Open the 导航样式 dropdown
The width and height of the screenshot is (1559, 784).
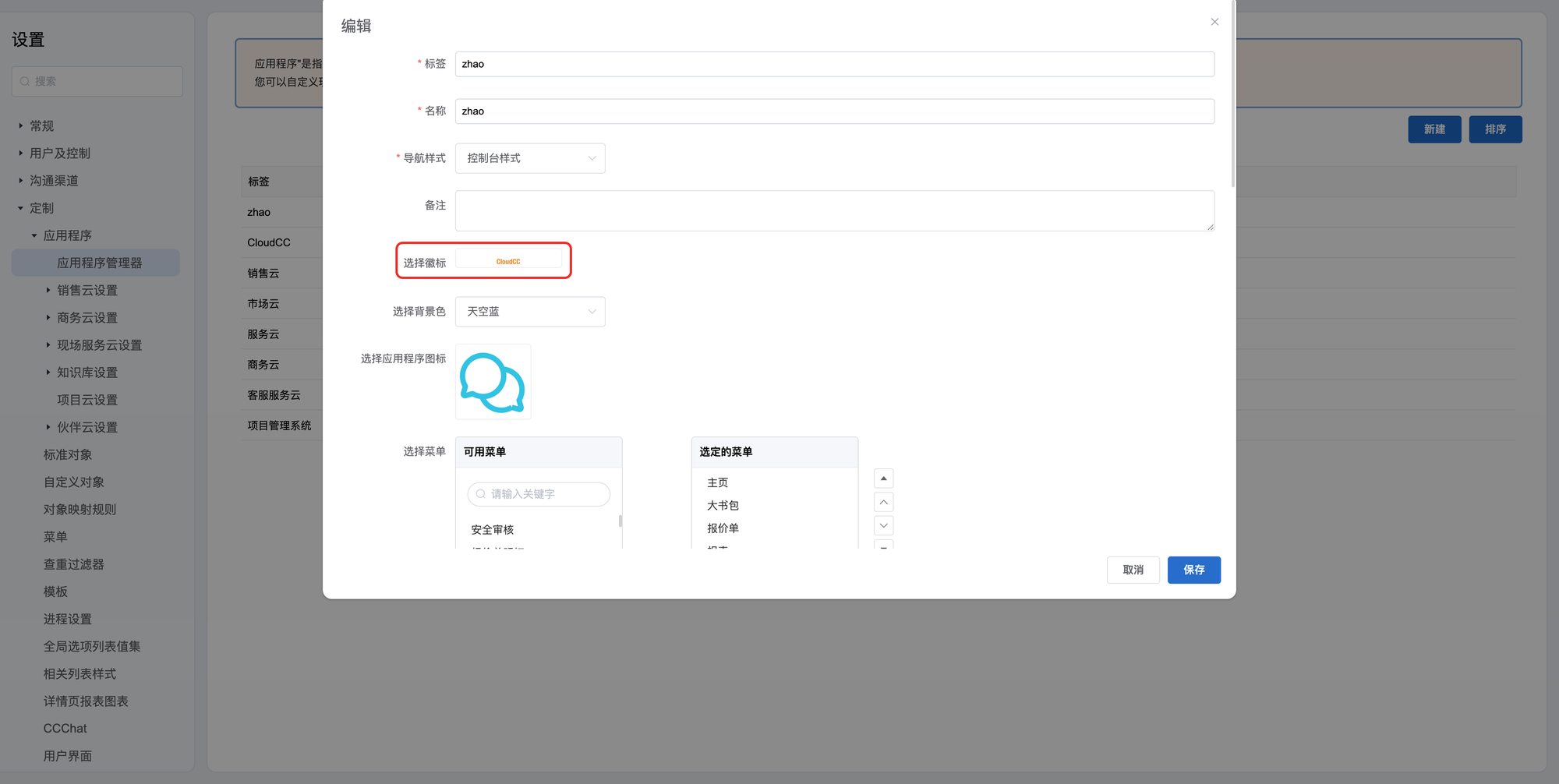pos(530,158)
